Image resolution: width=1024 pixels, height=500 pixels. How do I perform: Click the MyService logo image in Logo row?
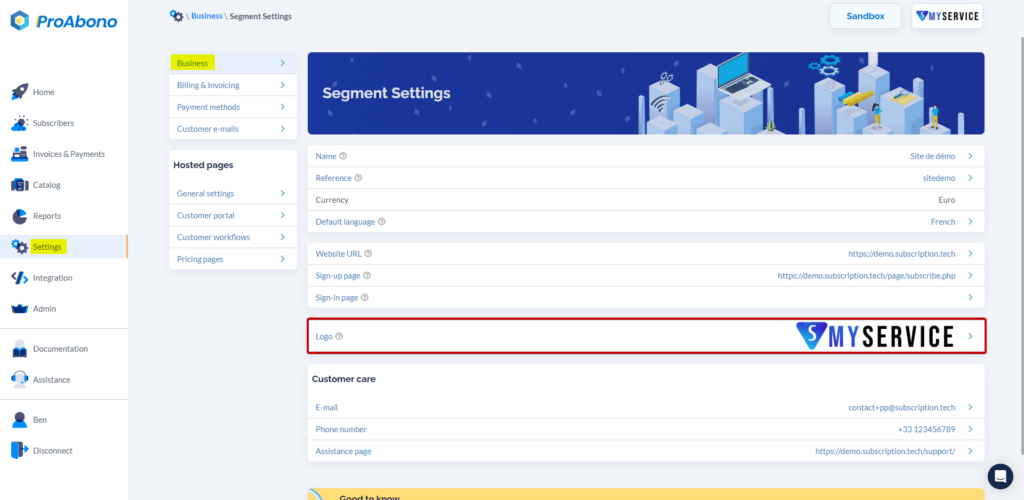tap(875, 336)
